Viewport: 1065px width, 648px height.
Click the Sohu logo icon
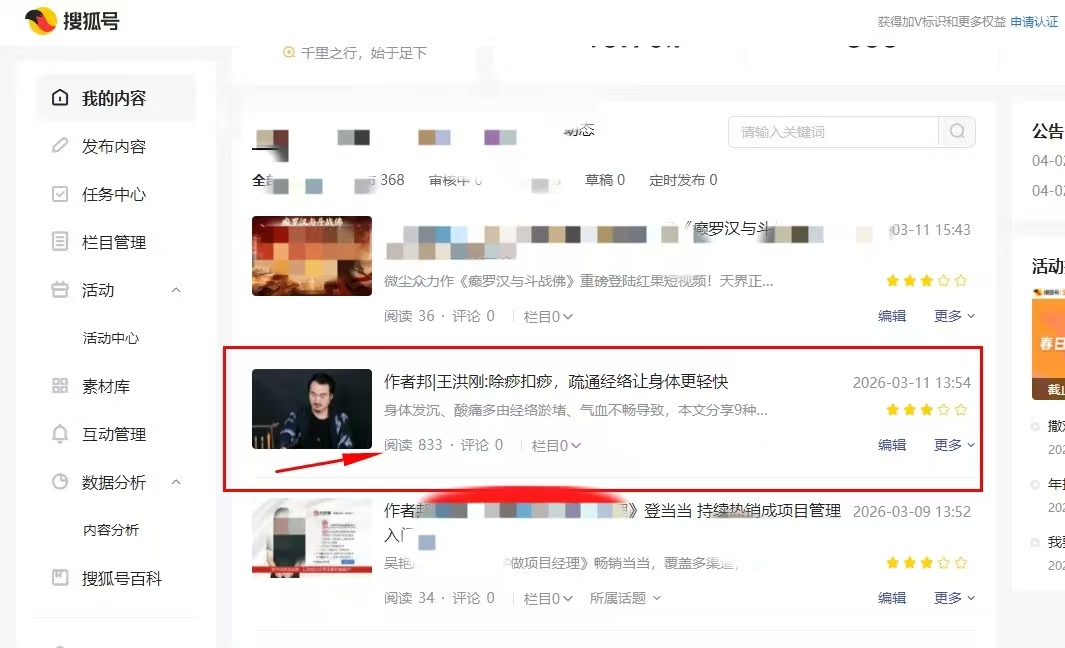pyautogui.click(x=41, y=20)
